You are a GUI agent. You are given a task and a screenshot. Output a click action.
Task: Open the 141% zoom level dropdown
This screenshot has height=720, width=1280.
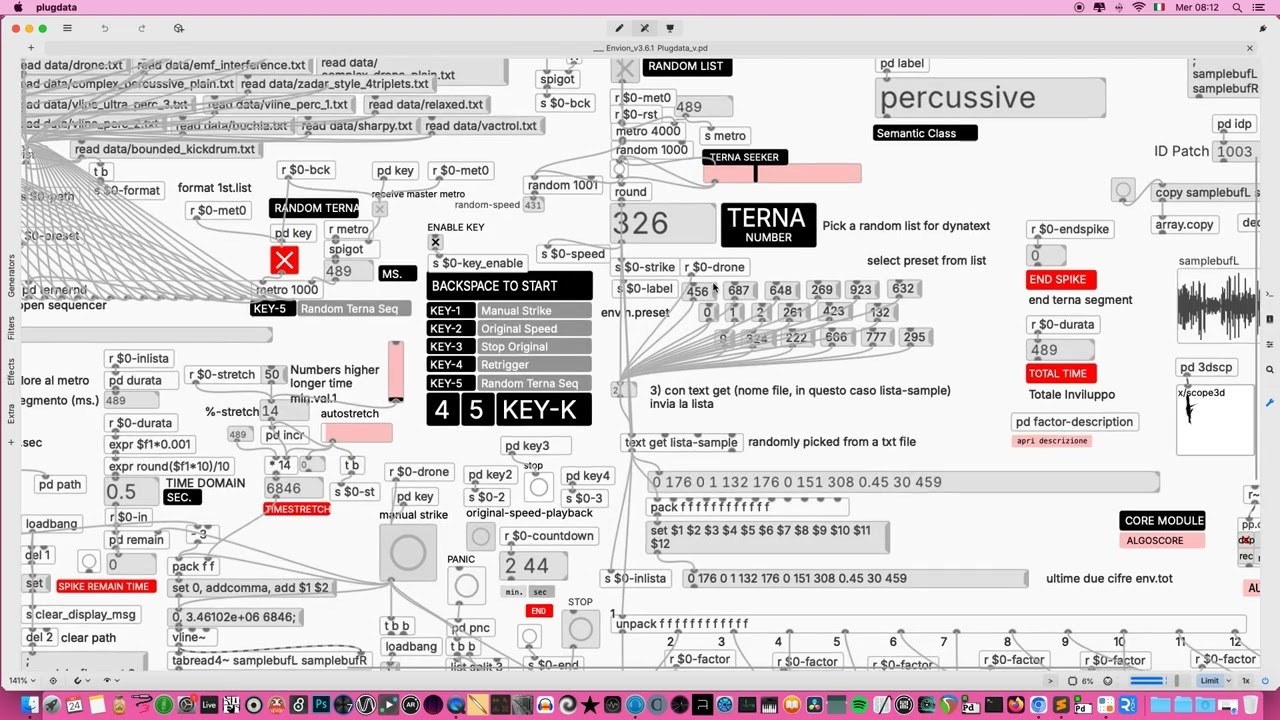[x=24, y=681]
